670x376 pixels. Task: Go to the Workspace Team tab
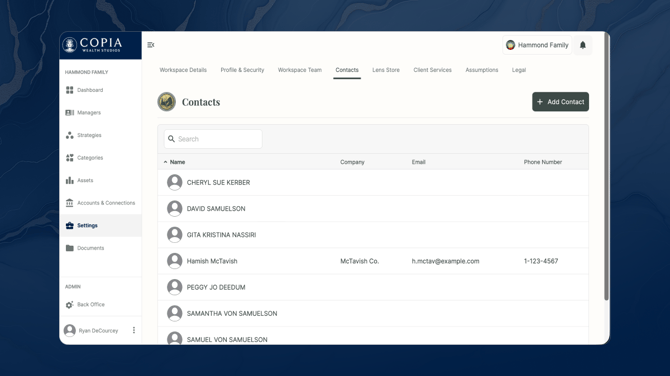pyautogui.click(x=300, y=70)
